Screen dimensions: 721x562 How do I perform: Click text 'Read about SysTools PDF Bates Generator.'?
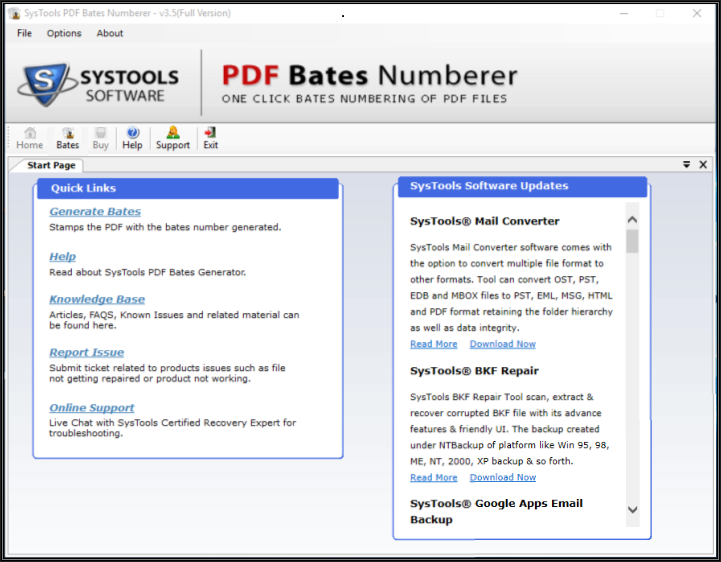point(148,272)
